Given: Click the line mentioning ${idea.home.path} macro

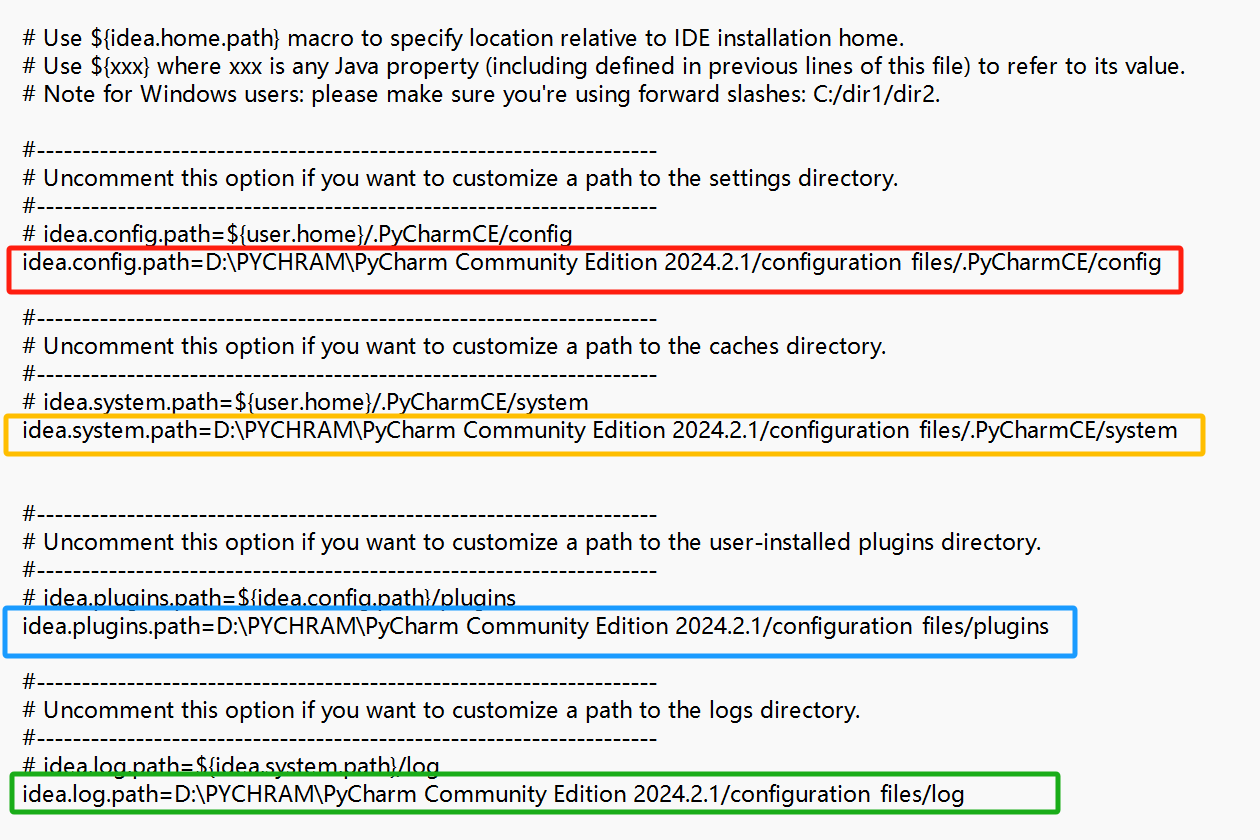Looking at the screenshot, I should click(464, 39).
